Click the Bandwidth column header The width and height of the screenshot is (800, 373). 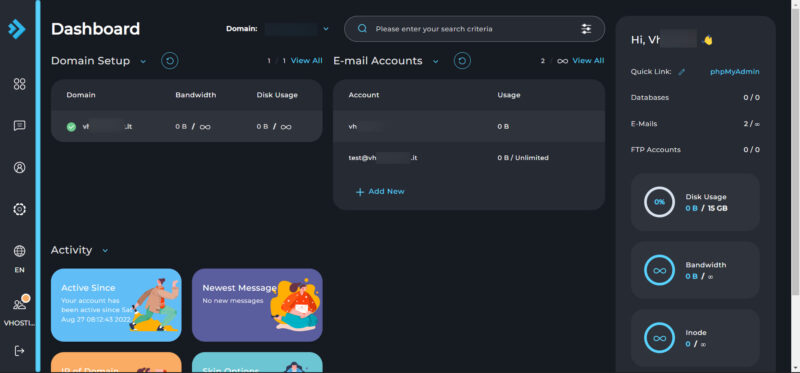pyautogui.click(x=196, y=95)
